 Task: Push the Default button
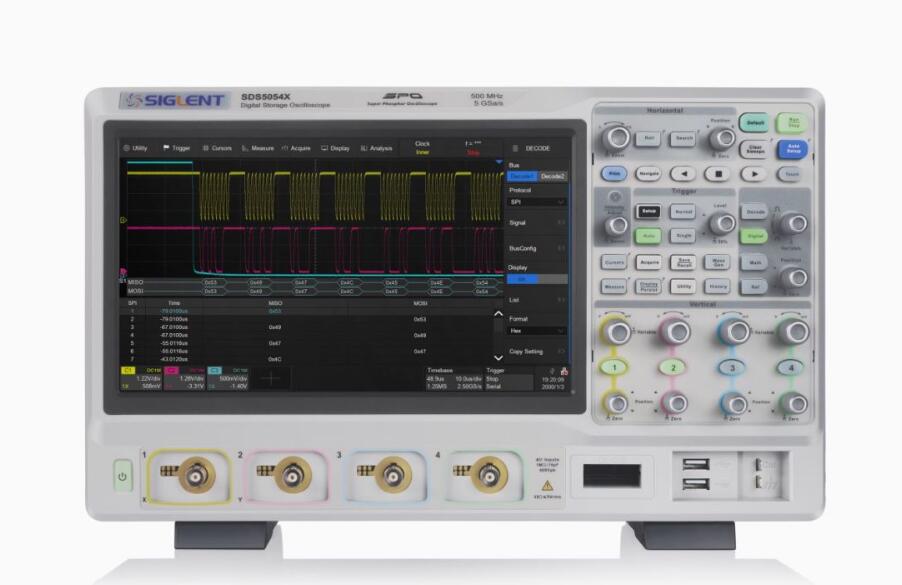[x=755, y=123]
